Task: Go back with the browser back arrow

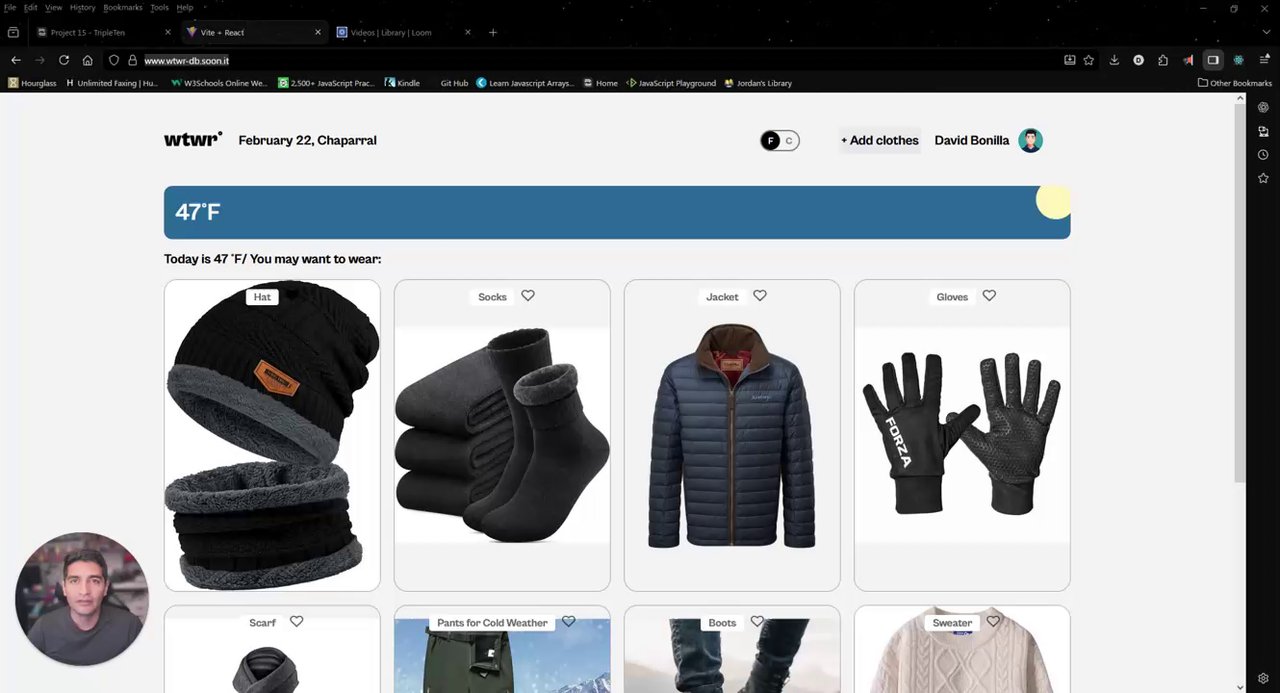Action: 15,60
